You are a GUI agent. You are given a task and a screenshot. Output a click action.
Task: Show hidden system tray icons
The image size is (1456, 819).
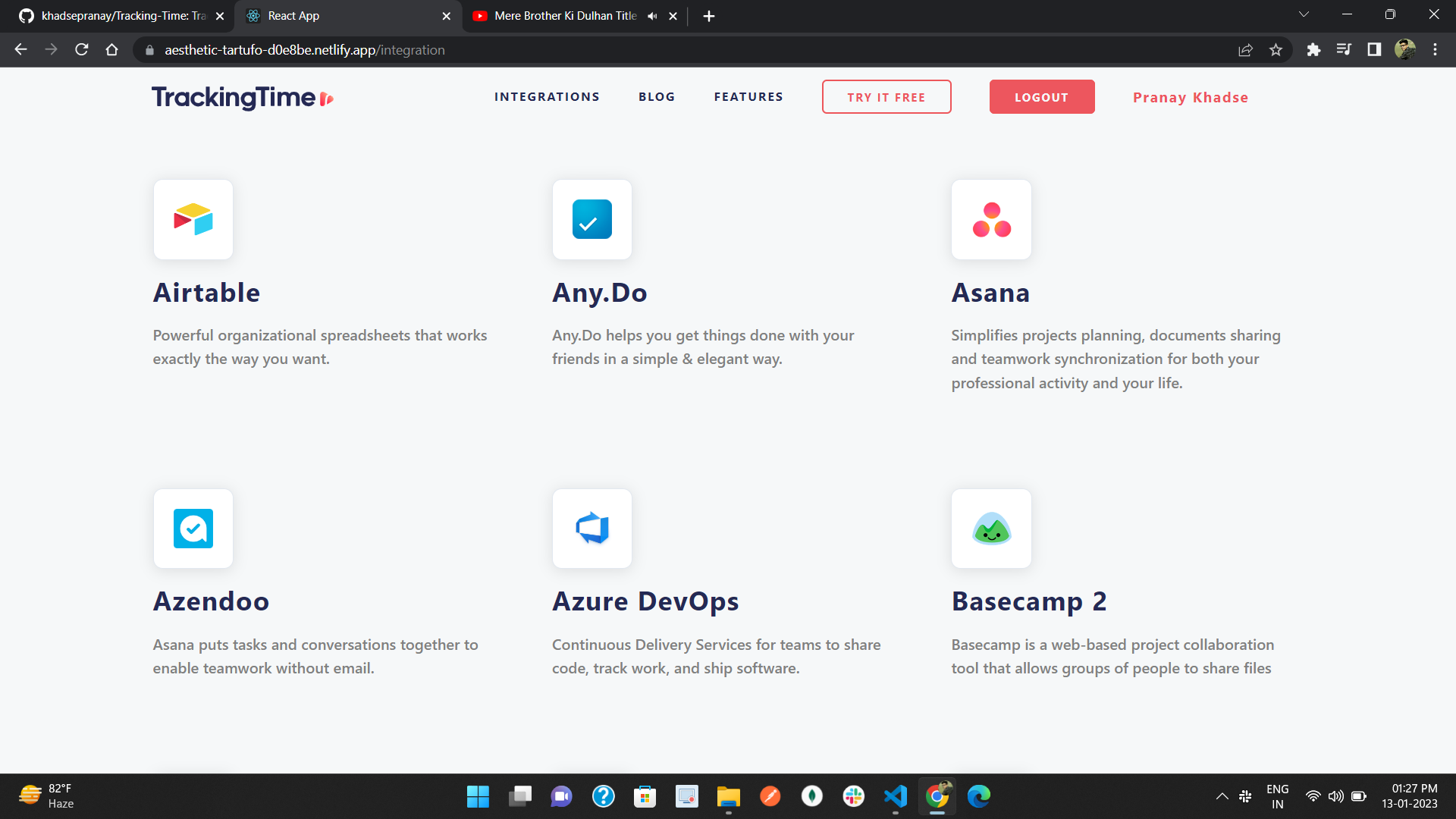click(x=1222, y=796)
